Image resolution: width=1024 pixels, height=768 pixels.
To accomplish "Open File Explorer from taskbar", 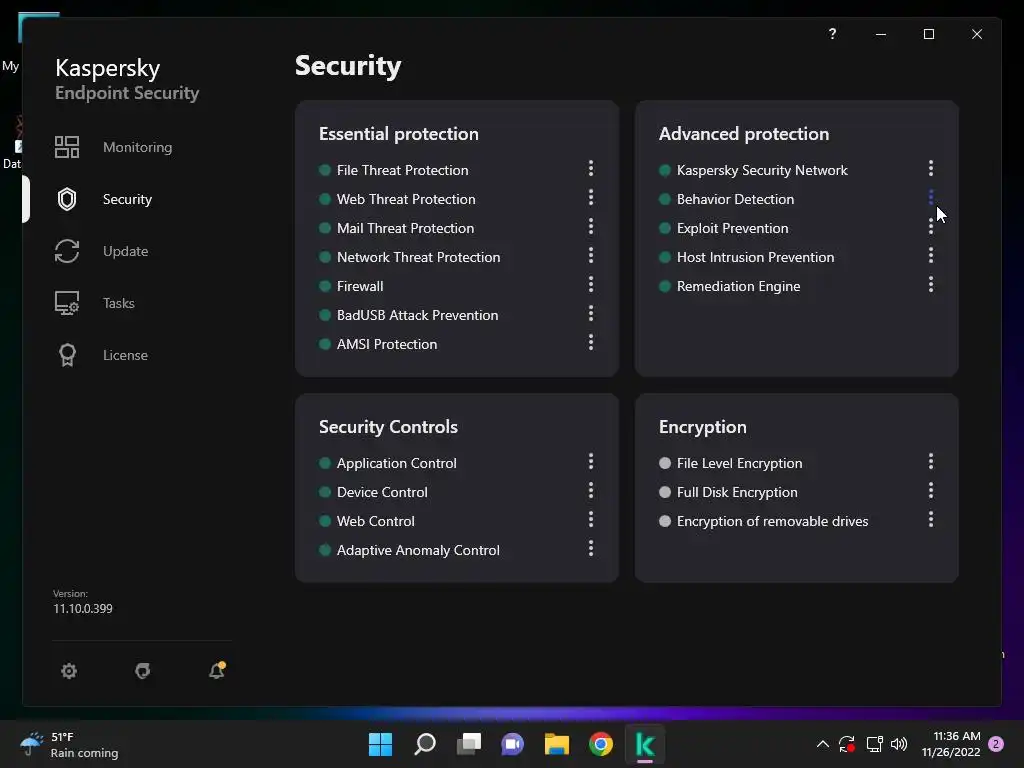I will [x=557, y=744].
